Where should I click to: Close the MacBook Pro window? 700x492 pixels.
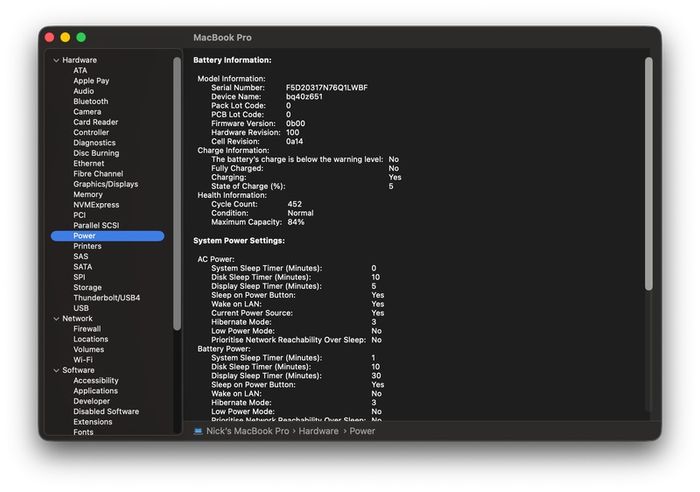[x=50, y=38]
